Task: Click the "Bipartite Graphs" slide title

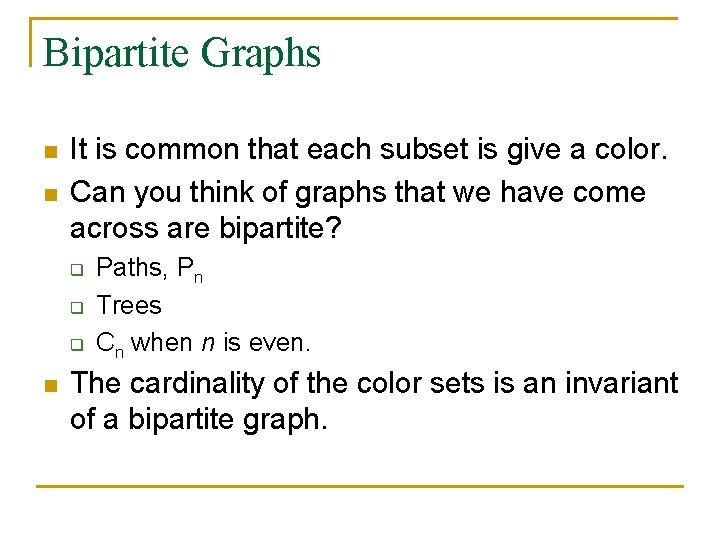Action: 182,53
